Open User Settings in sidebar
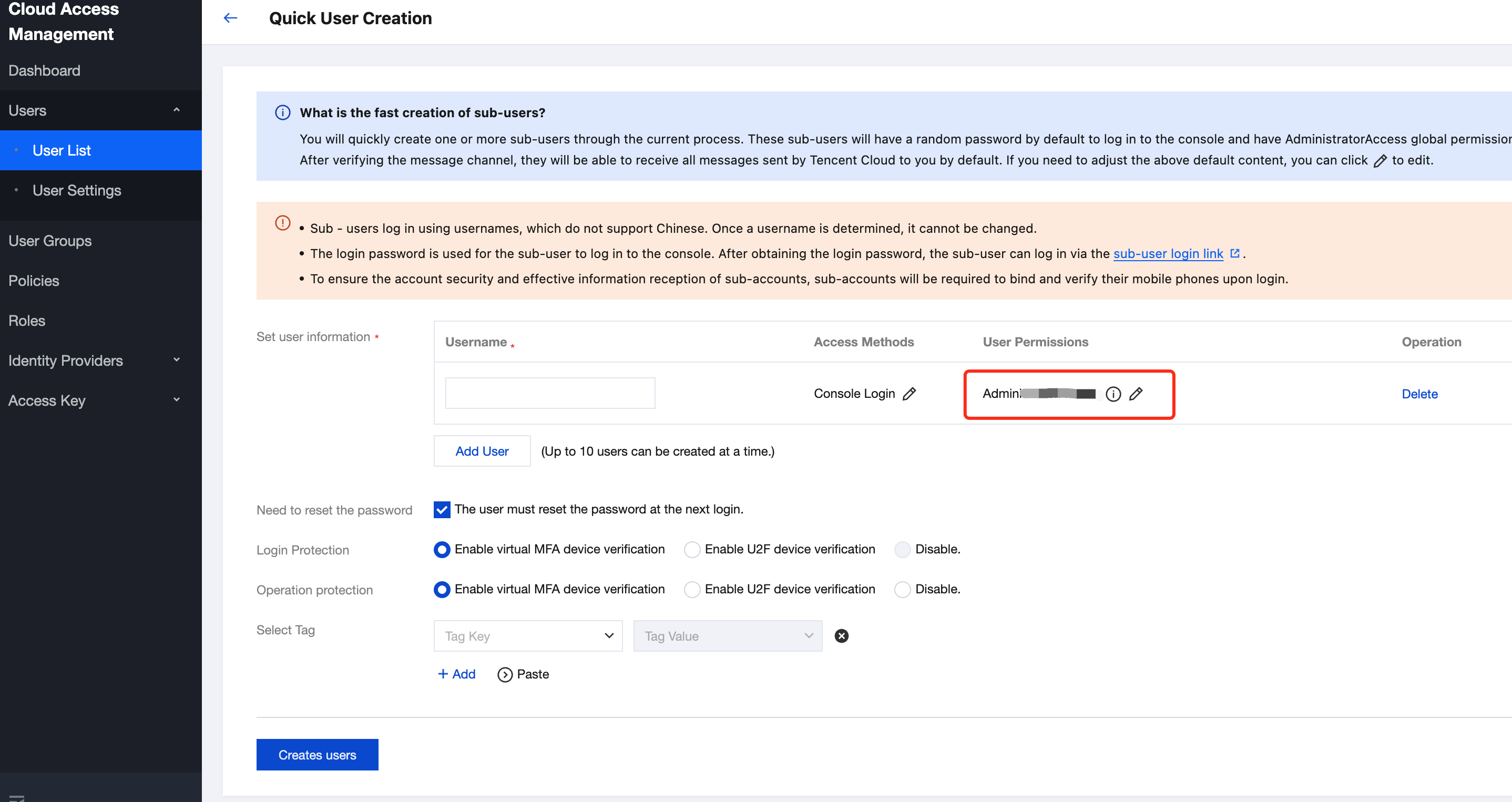The width and height of the screenshot is (1512, 802). (x=76, y=191)
